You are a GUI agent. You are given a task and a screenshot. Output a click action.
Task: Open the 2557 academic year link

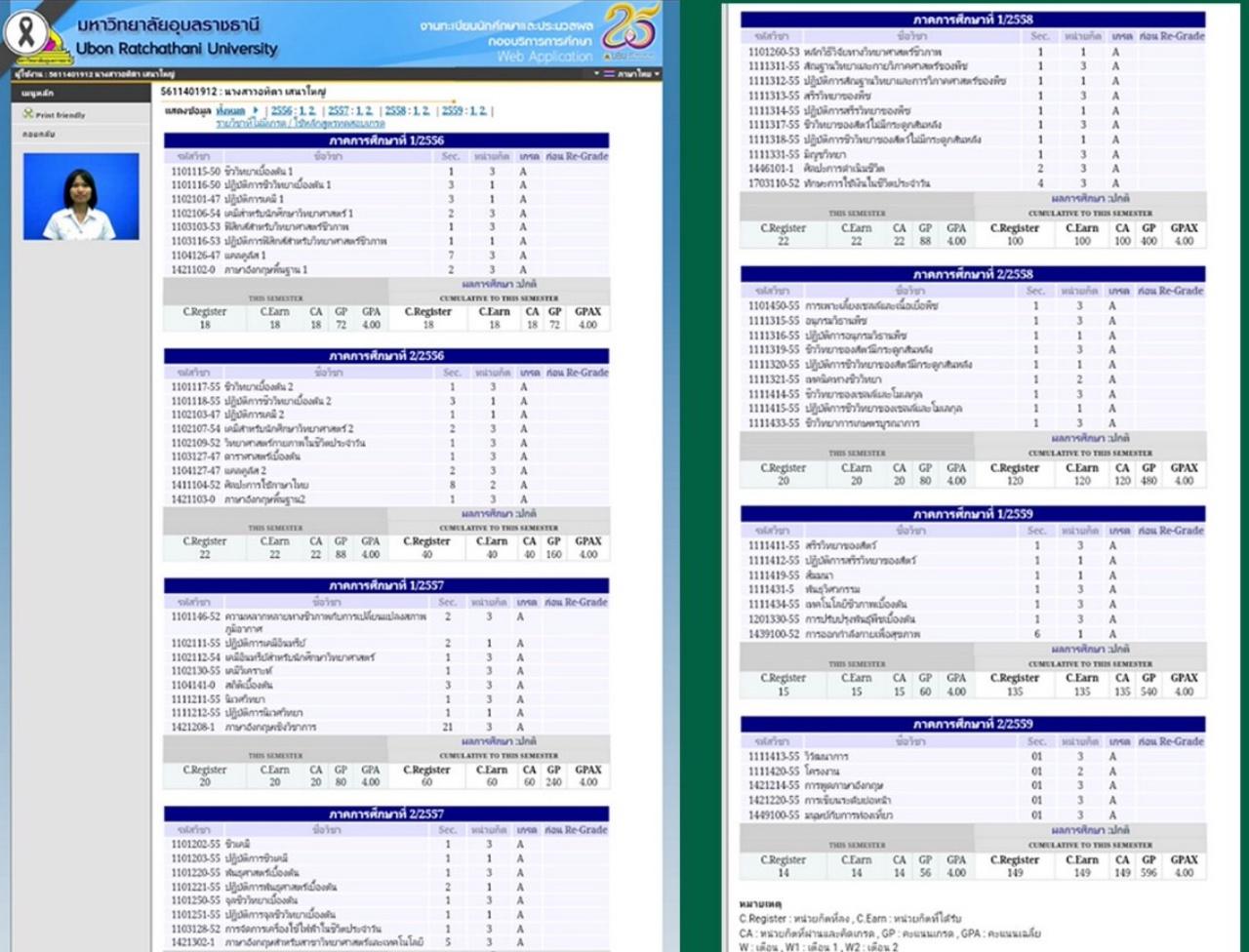(338, 111)
